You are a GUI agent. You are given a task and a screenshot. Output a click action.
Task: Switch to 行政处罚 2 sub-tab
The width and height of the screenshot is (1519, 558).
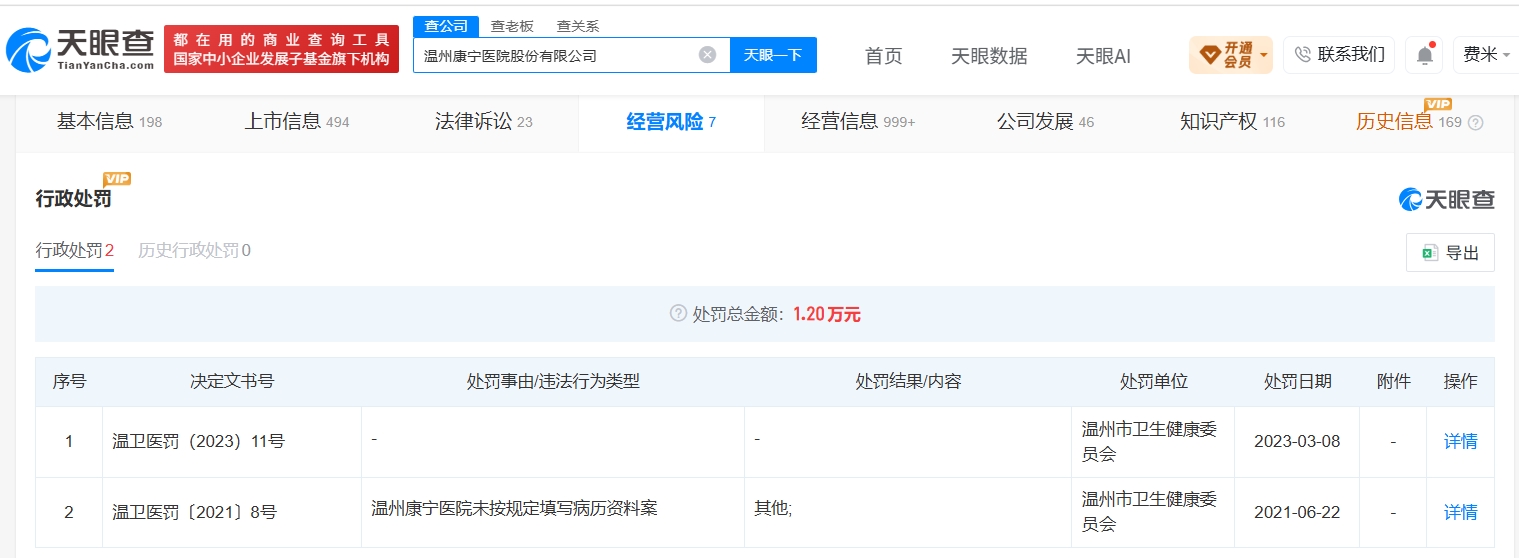click(75, 250)
